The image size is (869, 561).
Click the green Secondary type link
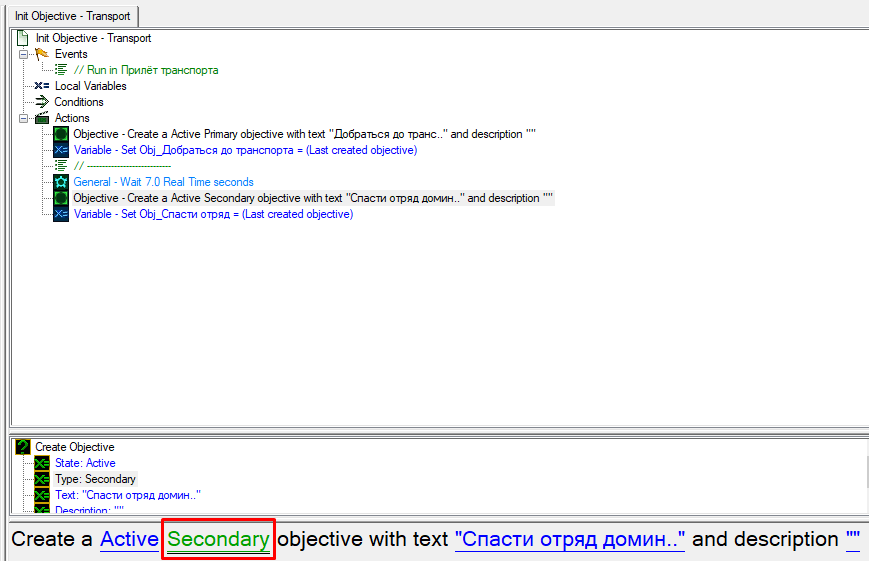[218, 539]
